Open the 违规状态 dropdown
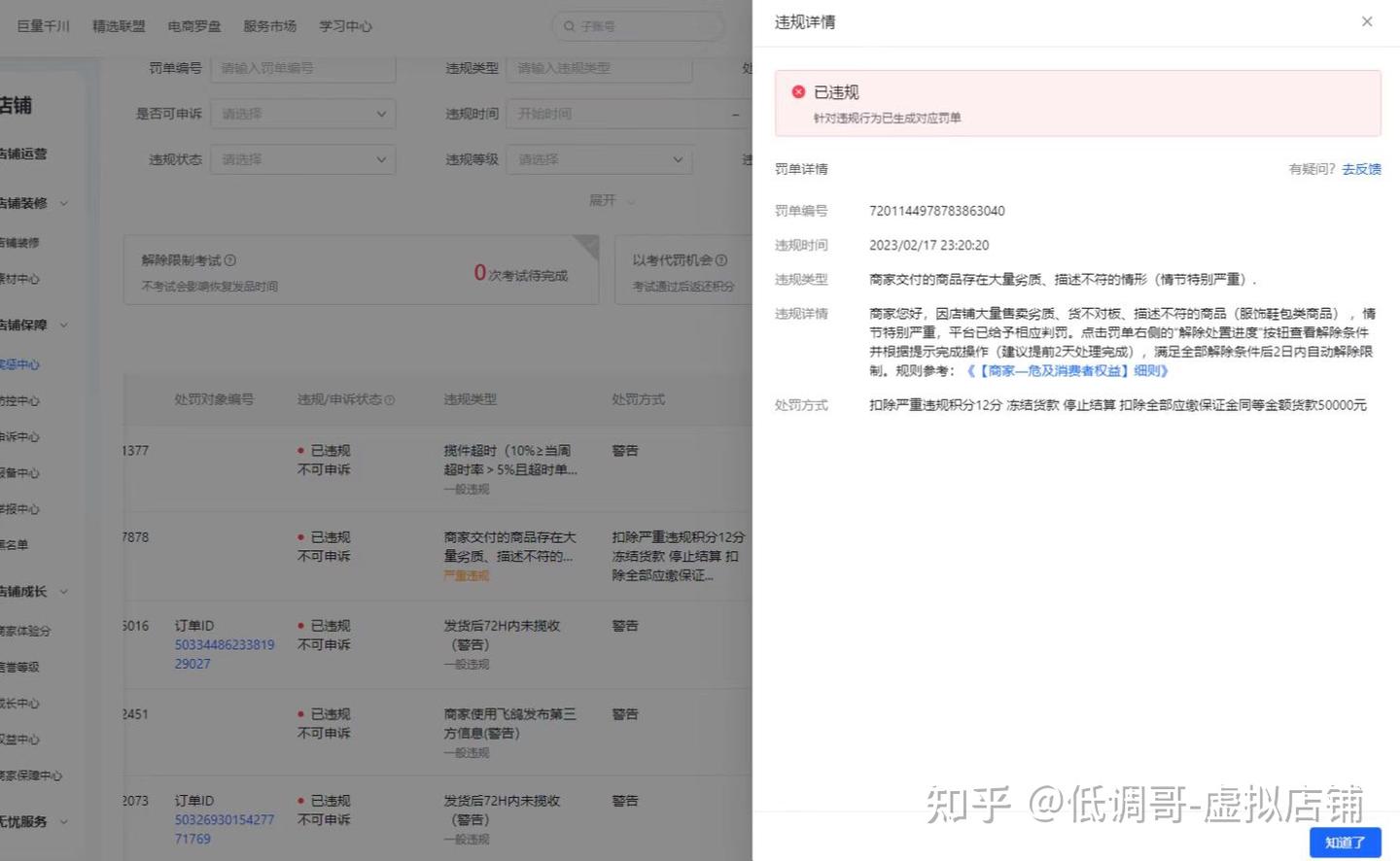1400x861 pixels. click(x=303, y=159)
